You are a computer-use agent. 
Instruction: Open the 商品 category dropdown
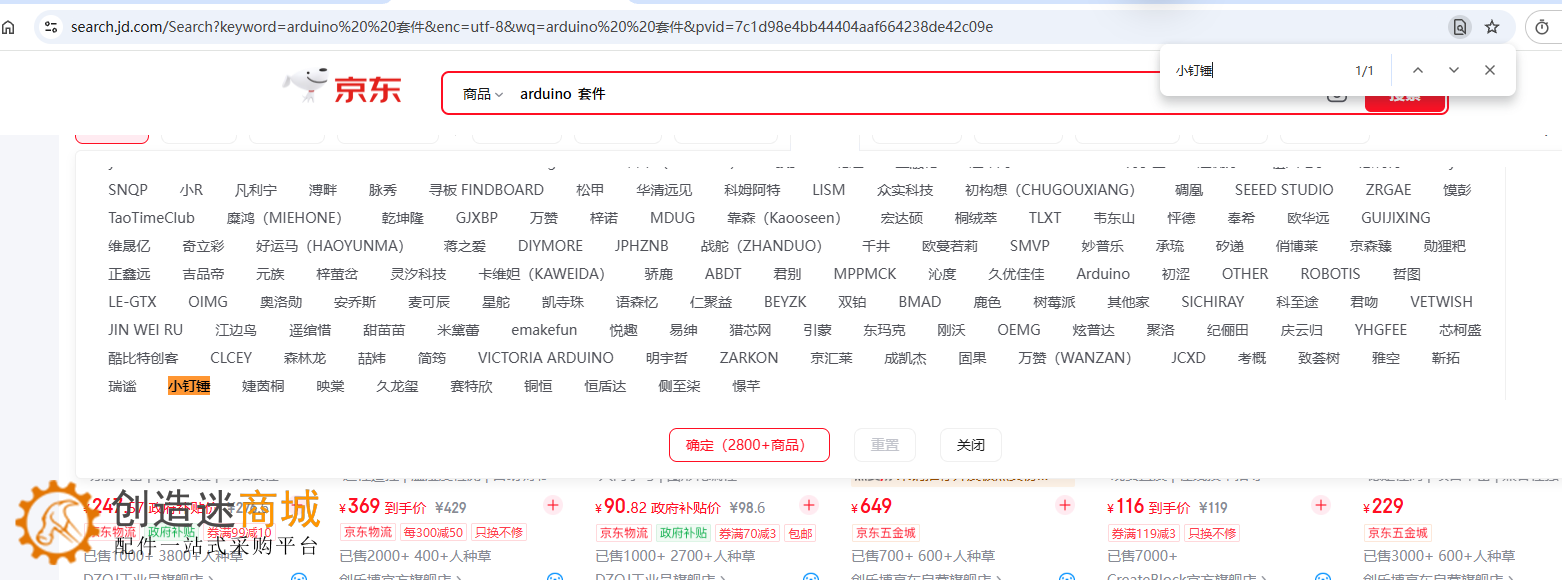(x=481, y=93)
